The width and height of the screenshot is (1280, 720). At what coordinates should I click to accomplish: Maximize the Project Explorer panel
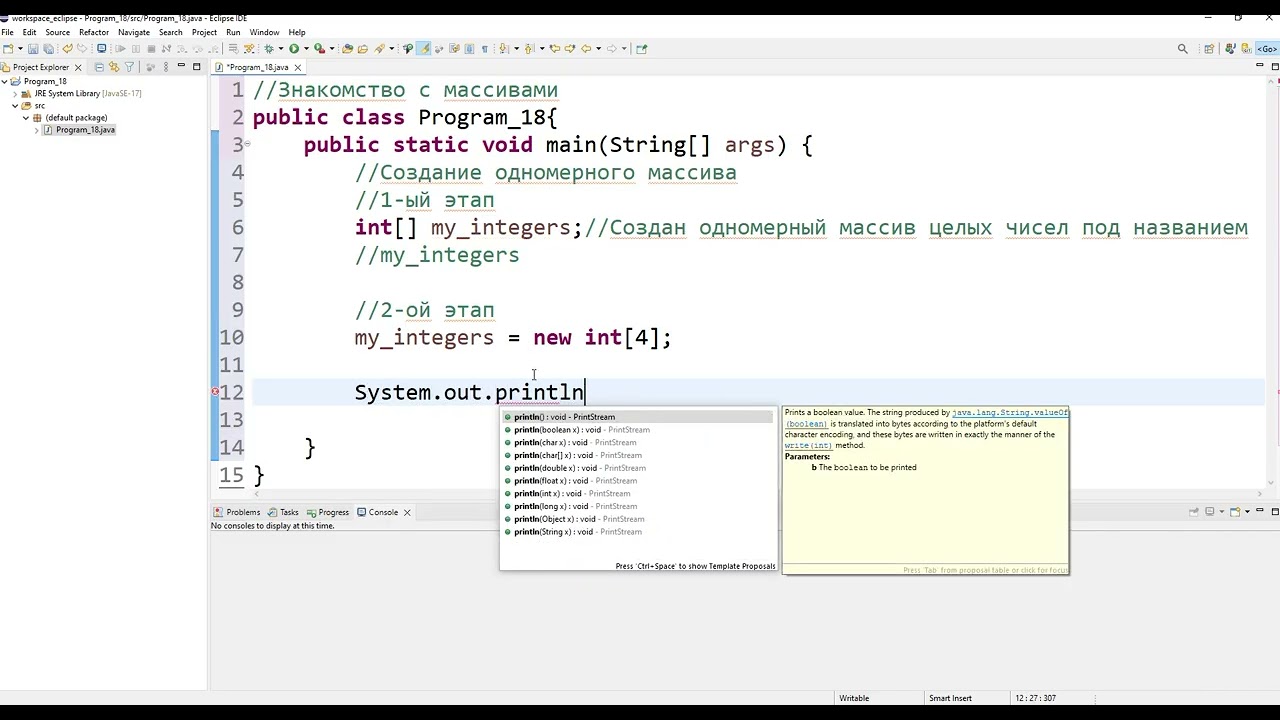(x=196, y=66)
